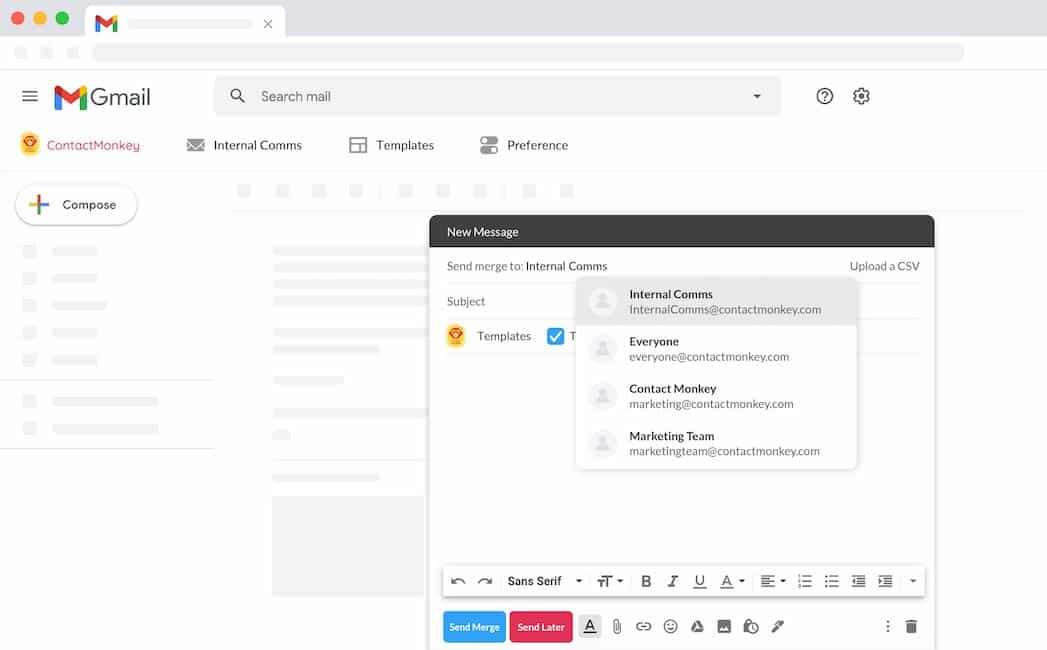Image resolution: width=1047 pixels, height=650 pixels.
Task: Select Internal Comms recipient suggestion
Action: pyautogui.click(x=716, y=301)
